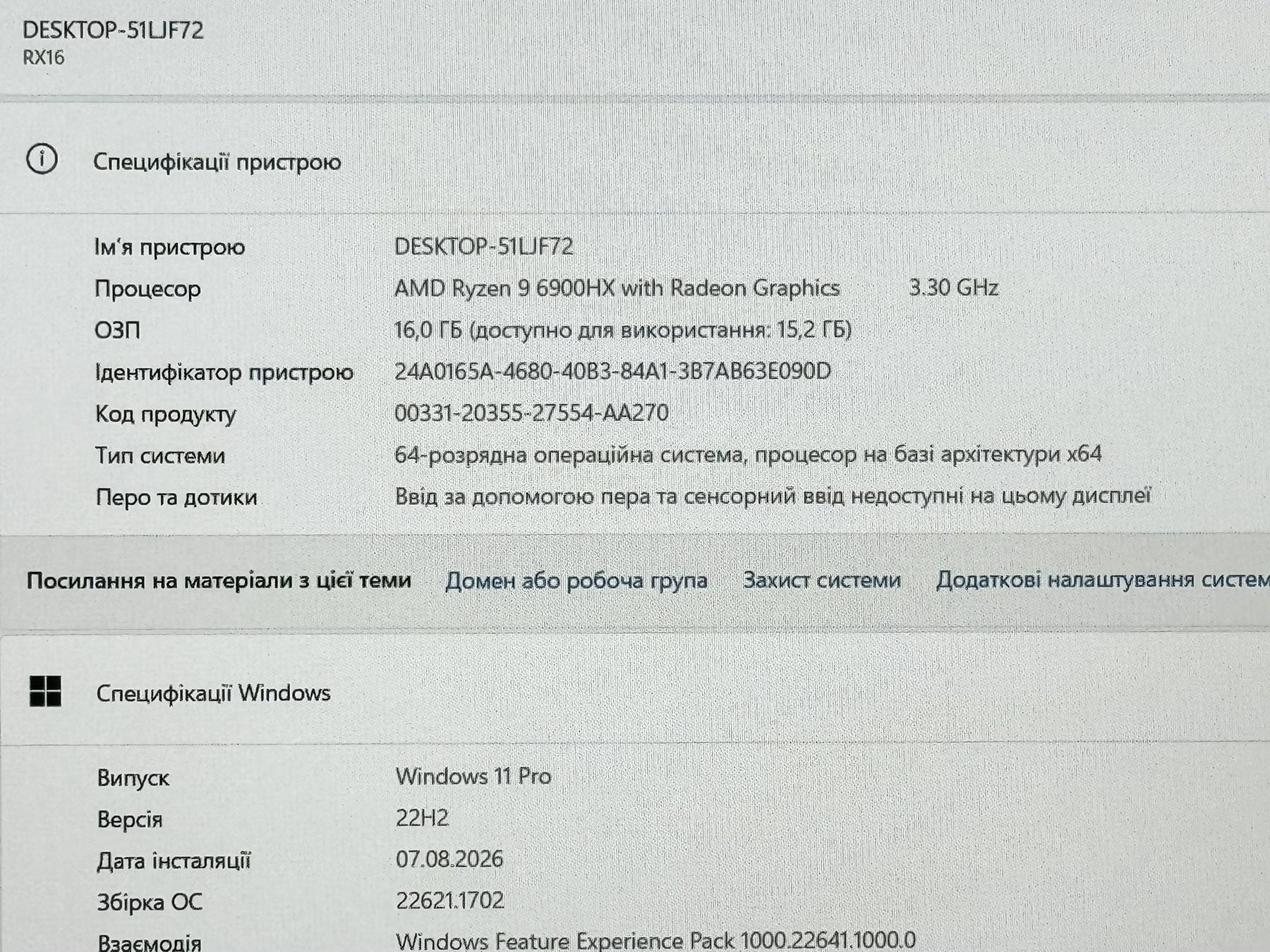
Task: Click the Windows logo beside Специфікації Windows
Action: (45, 691)
